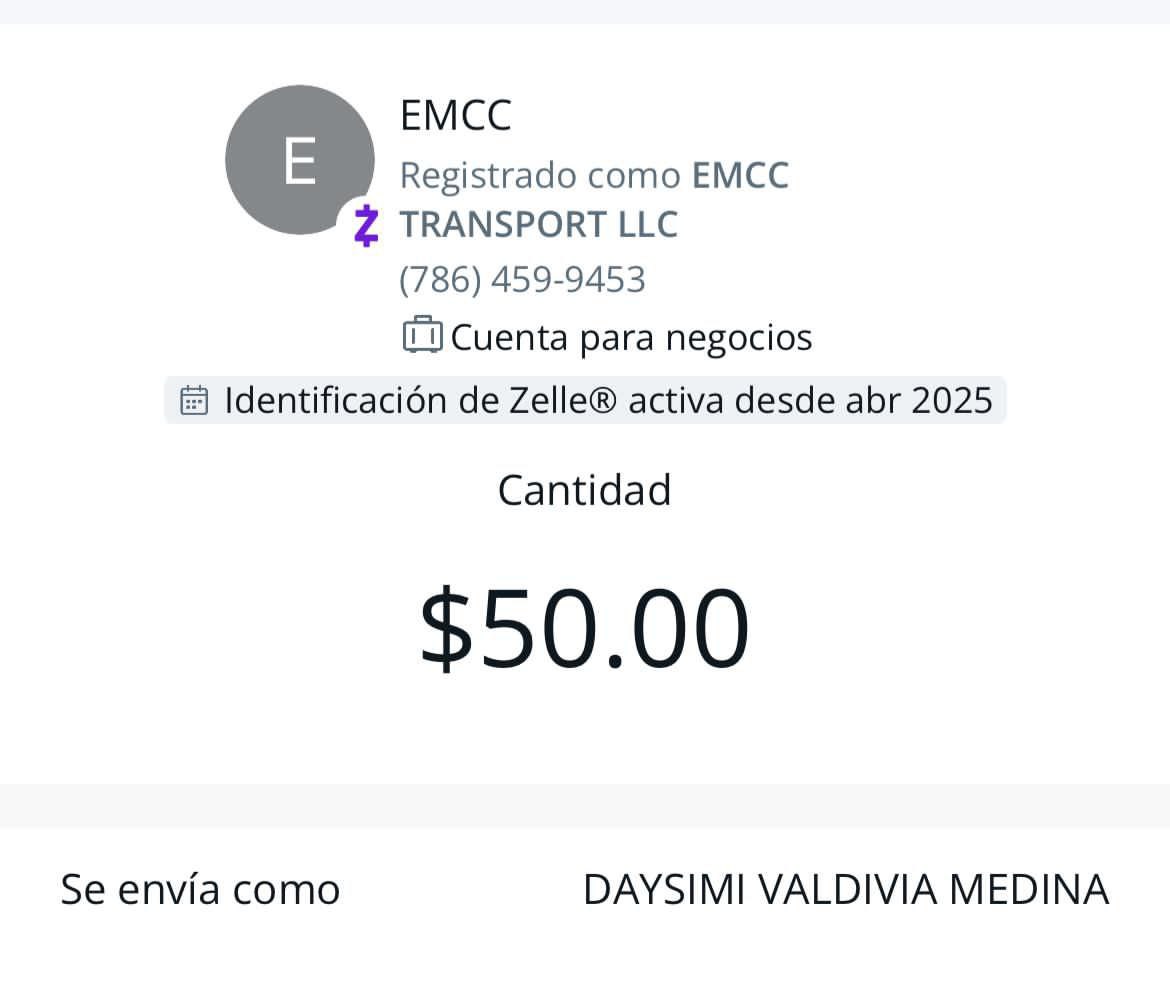
Task: Tap the phone number (786) 459-9453
Action: [x=522, y=279]
